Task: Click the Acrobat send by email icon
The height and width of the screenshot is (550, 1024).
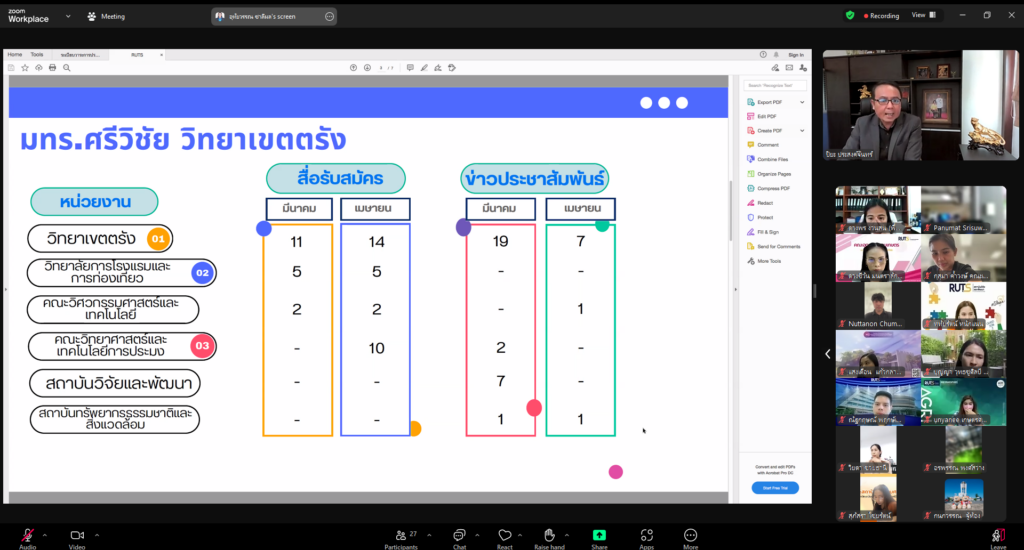Action: [x=789, y=68]
